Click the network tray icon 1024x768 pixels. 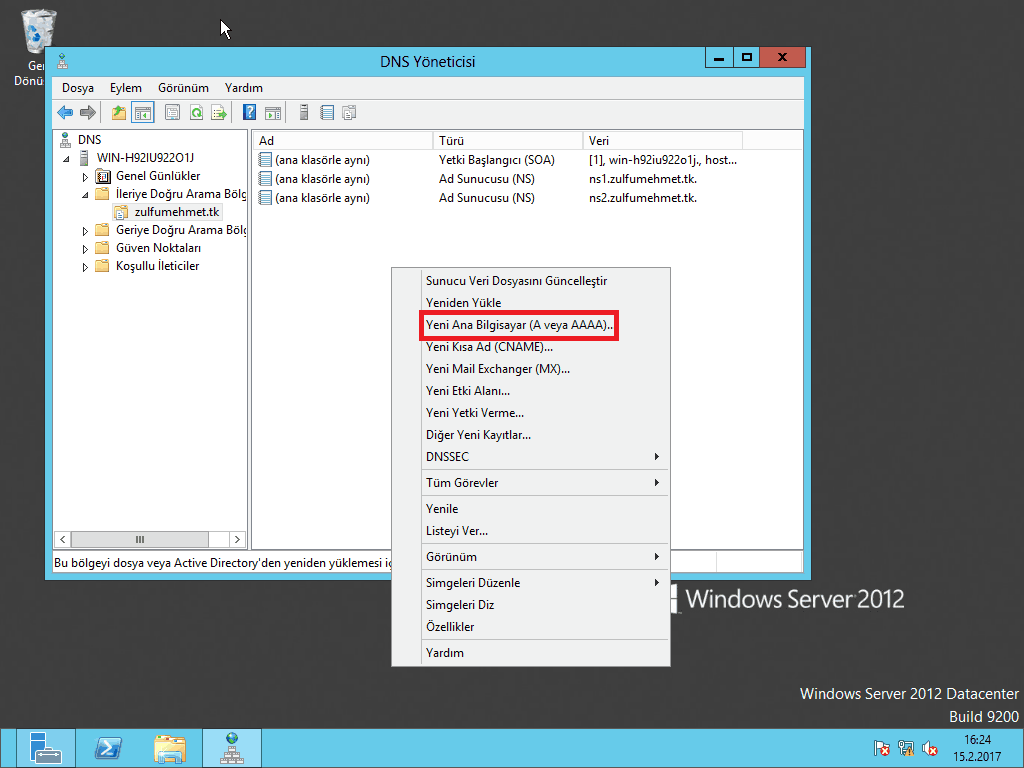pos(906,748)
